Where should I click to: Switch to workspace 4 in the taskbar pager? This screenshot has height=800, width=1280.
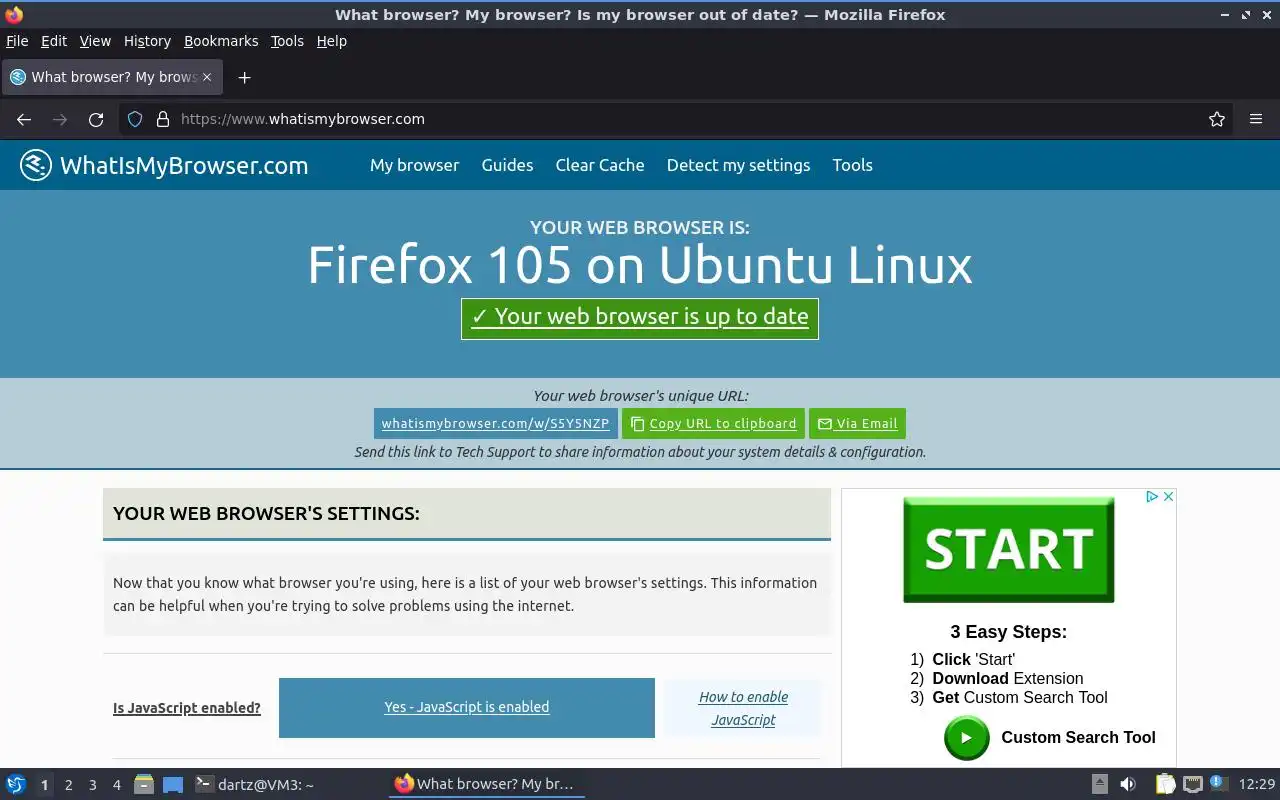pyautogui.click(x=116, y=785)
